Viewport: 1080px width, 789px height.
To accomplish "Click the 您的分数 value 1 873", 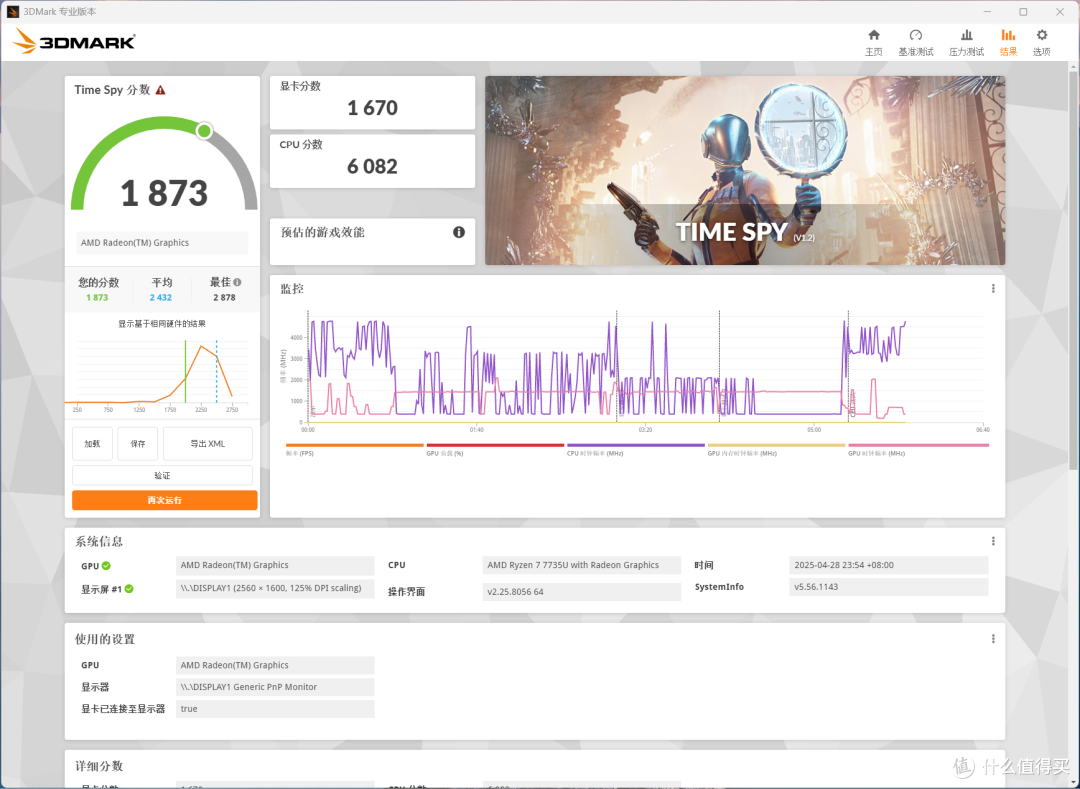I will click(97, 297).
